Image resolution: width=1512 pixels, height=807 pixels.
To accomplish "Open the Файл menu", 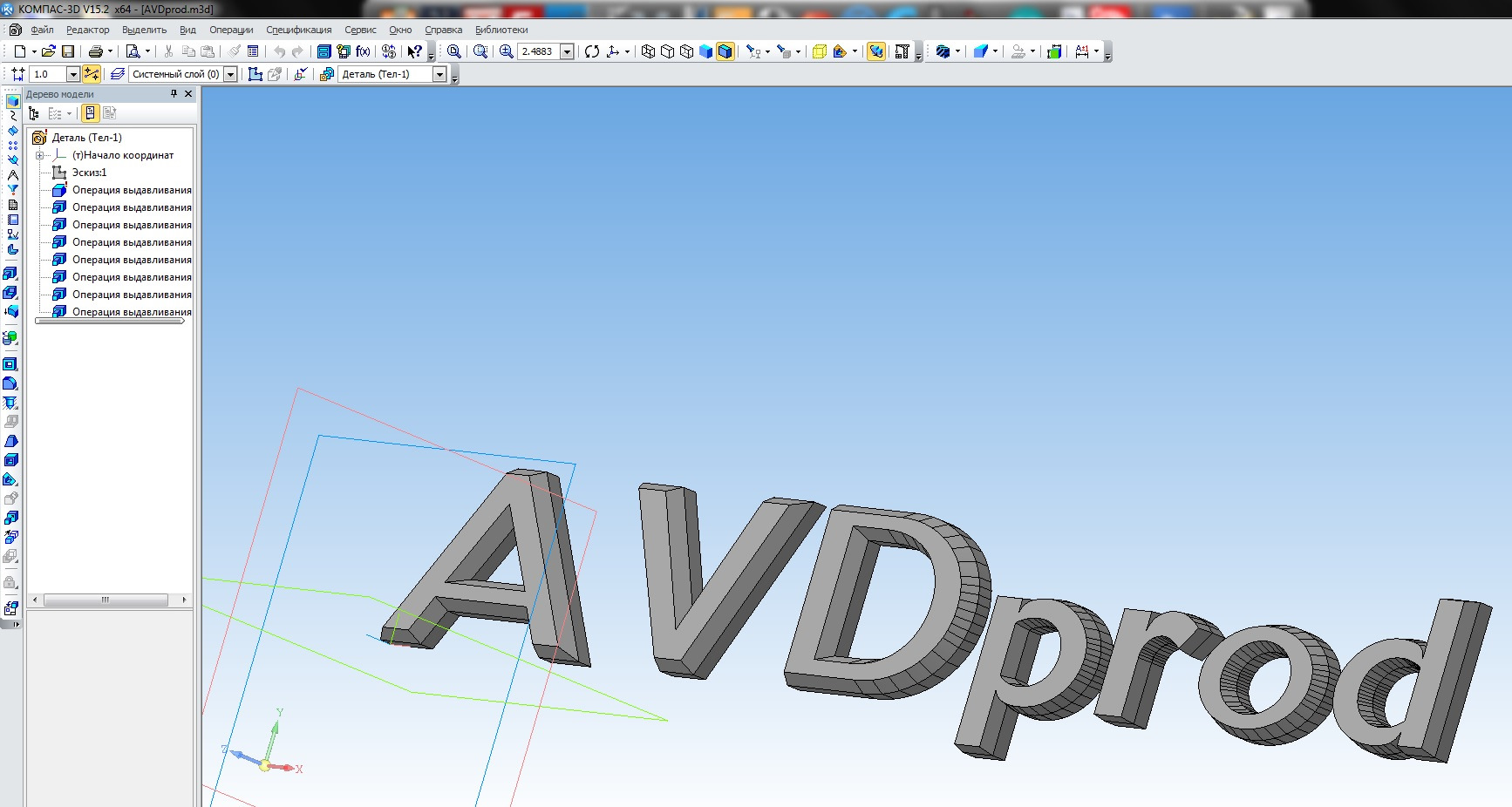I will (42, 30).
